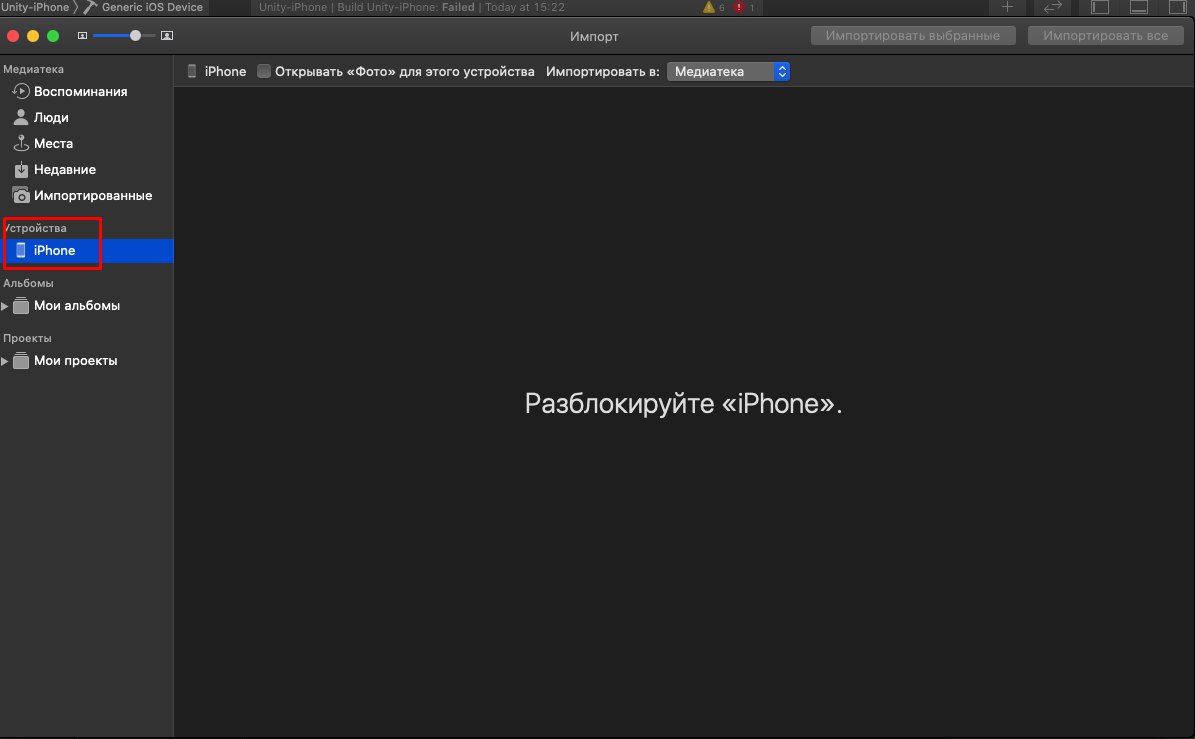1195x739 pixels.
Task: Expand Мои проекты disclosure triangle
Action: click(x=5, y=361)
